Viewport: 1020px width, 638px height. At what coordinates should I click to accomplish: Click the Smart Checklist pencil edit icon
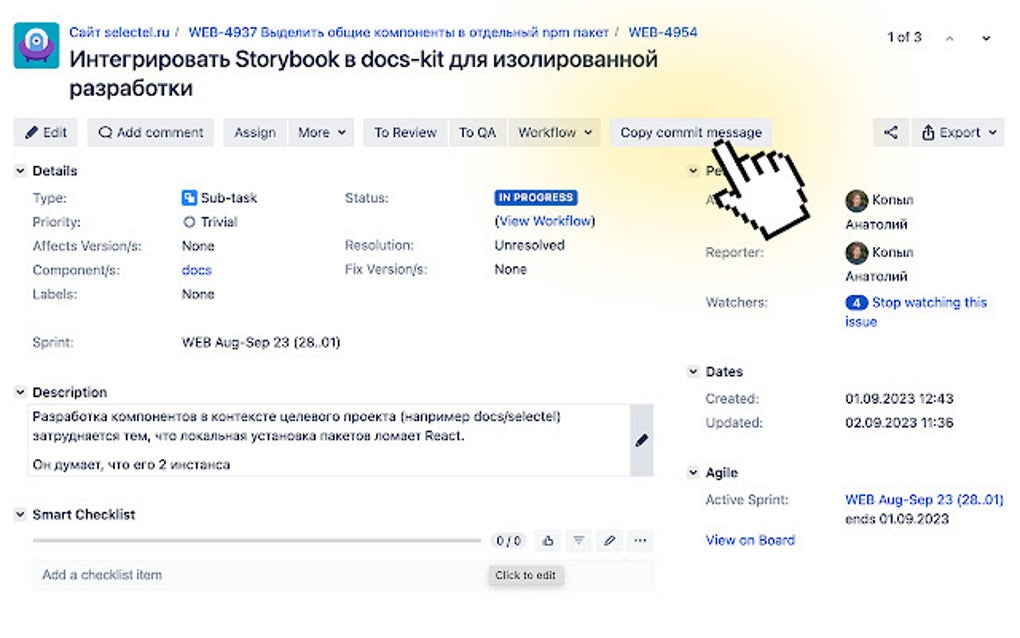point(609,540)
